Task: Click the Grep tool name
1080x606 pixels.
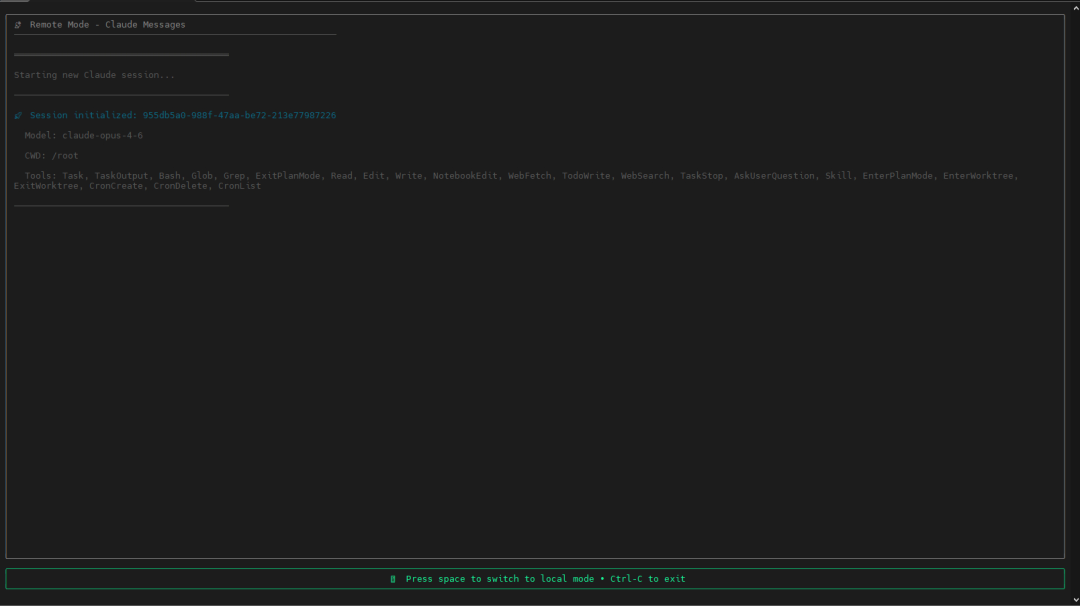Action: pos(234,176)
